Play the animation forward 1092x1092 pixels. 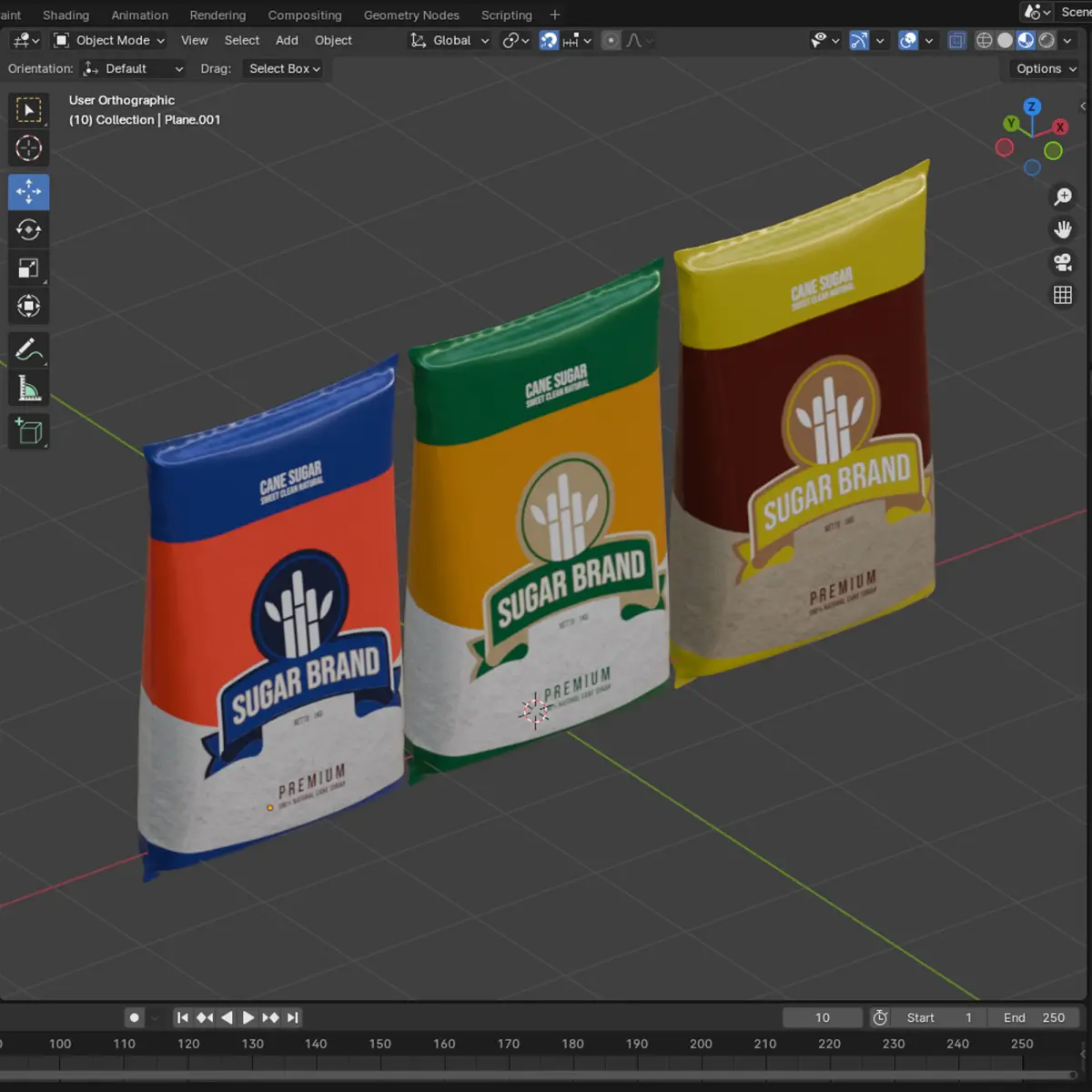248,1017
